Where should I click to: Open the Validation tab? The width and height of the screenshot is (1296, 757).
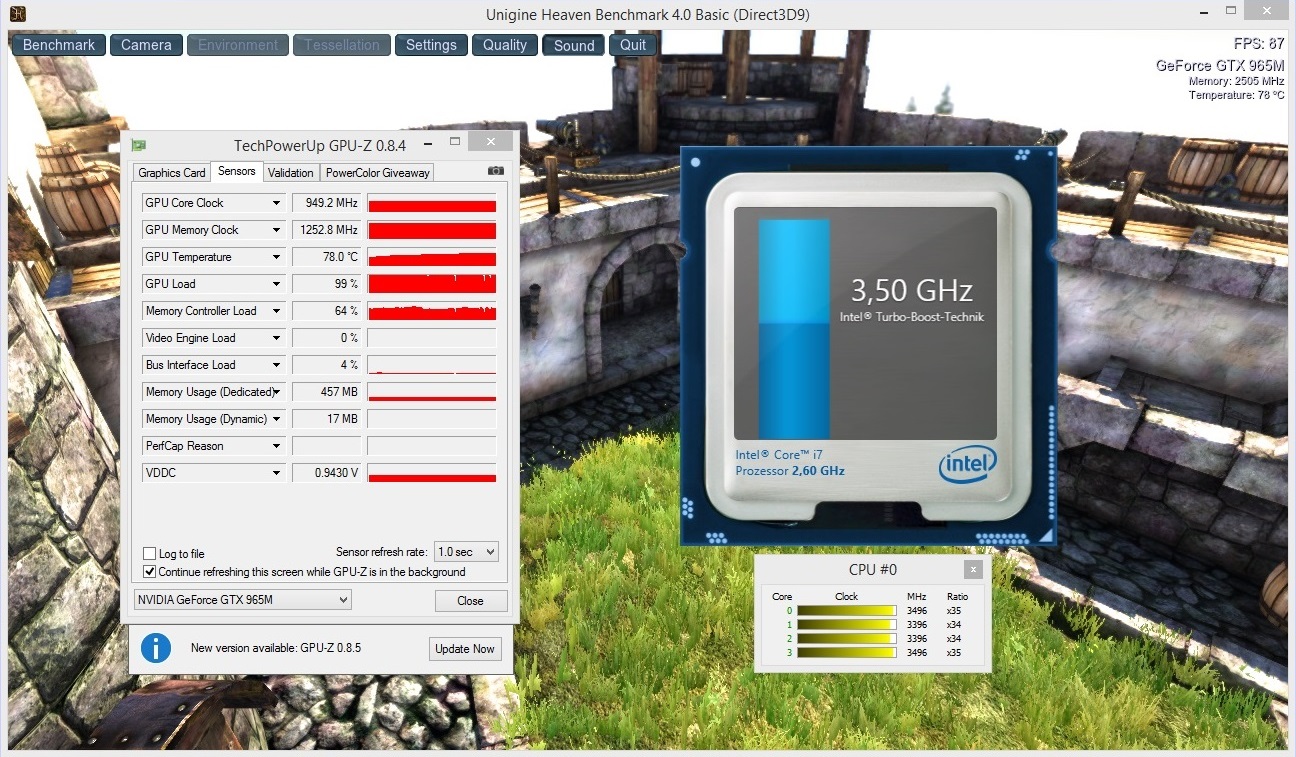pos(291,173)
